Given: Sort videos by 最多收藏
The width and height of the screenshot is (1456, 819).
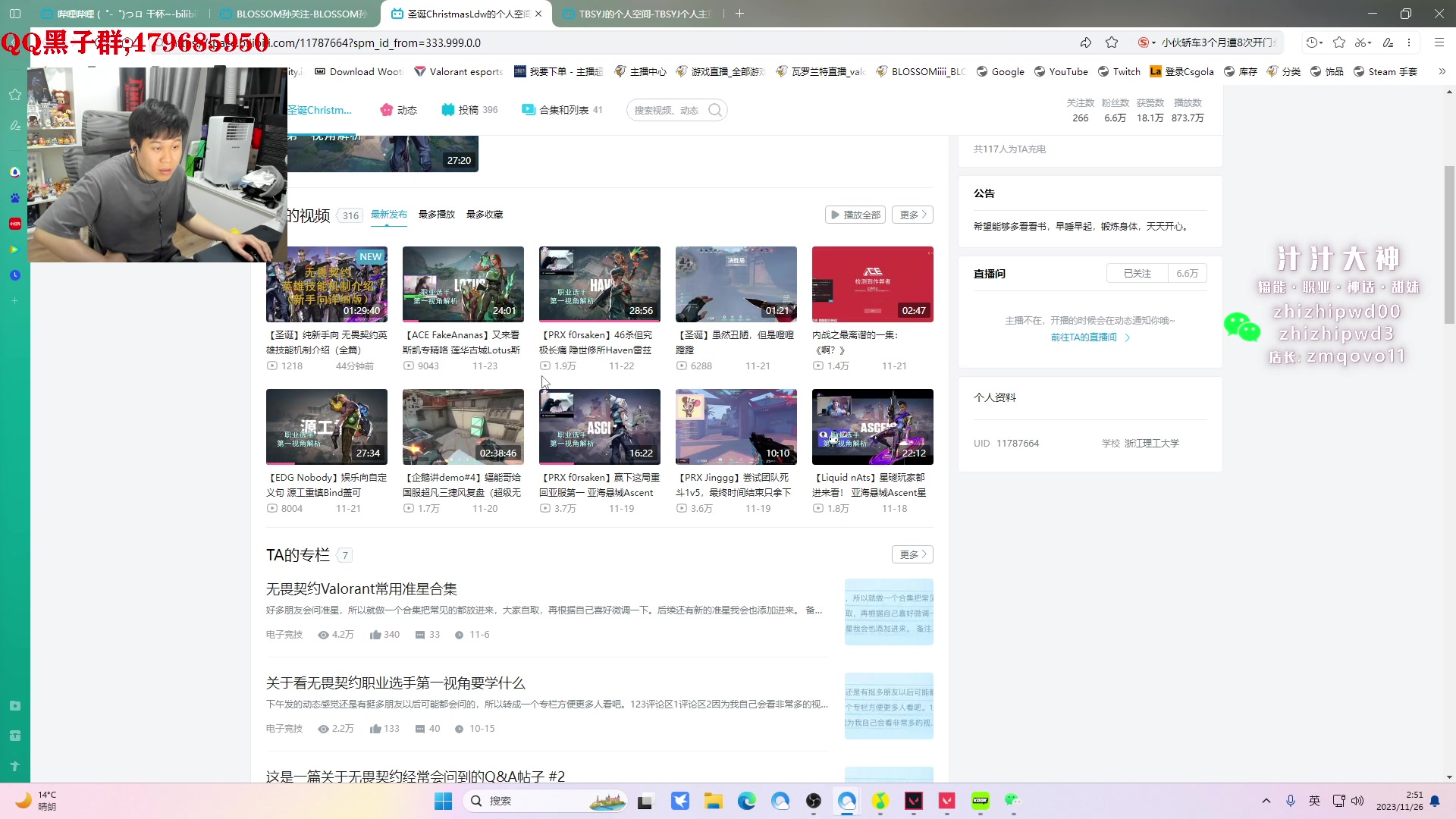Looking at the screenshot, I should click(485, 215).
